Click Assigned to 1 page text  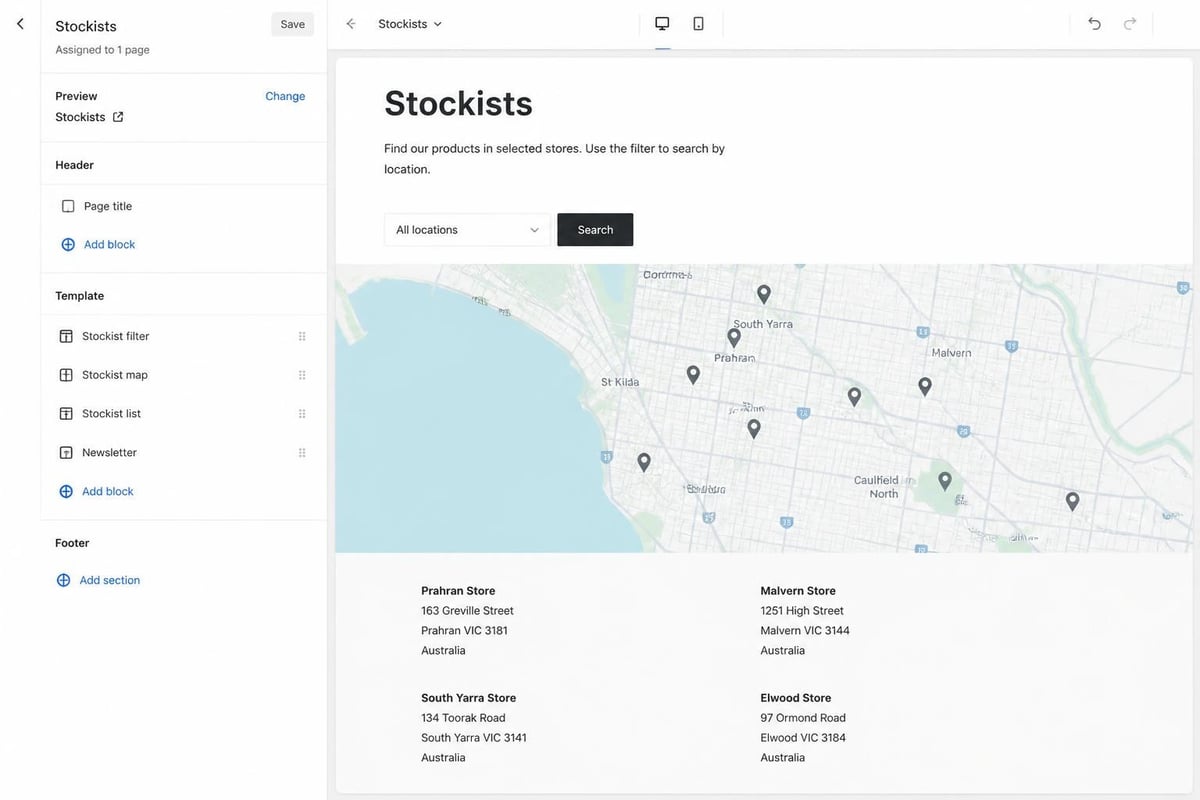103,50
